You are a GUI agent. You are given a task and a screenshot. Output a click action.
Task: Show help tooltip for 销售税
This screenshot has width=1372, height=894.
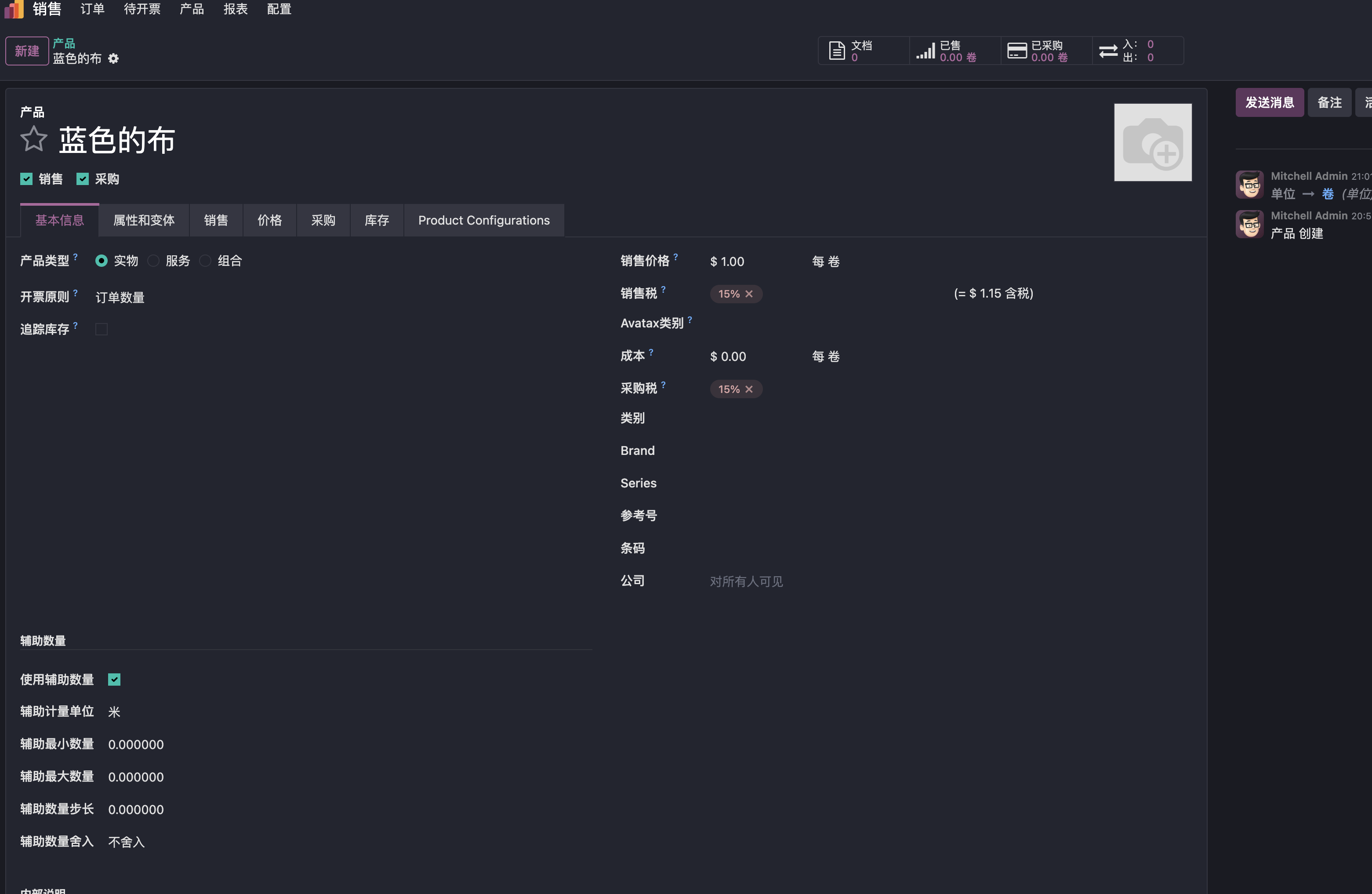coord(664,289)
